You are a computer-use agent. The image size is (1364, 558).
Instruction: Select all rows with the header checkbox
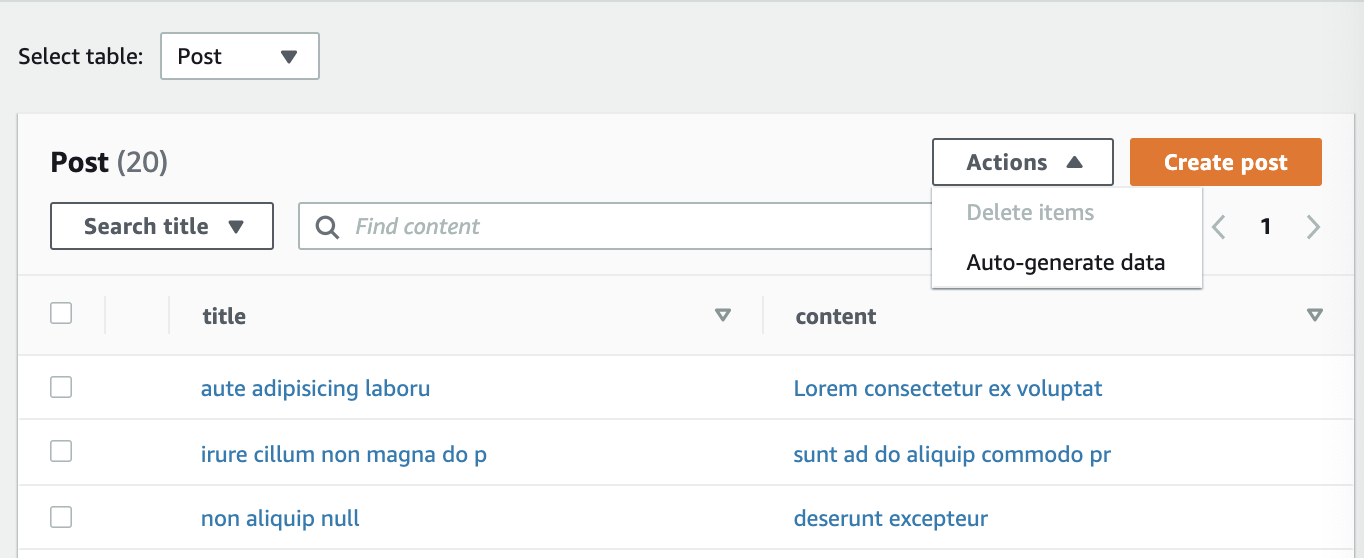(x=61, y=314)
